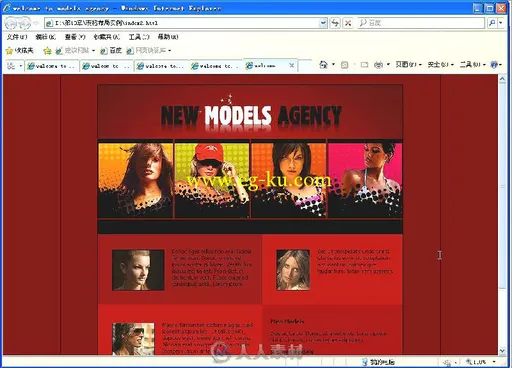The width and height of the screenshot is (512, 368).
Task: Click the Read Mail icon
Action: tap(364, 65)
